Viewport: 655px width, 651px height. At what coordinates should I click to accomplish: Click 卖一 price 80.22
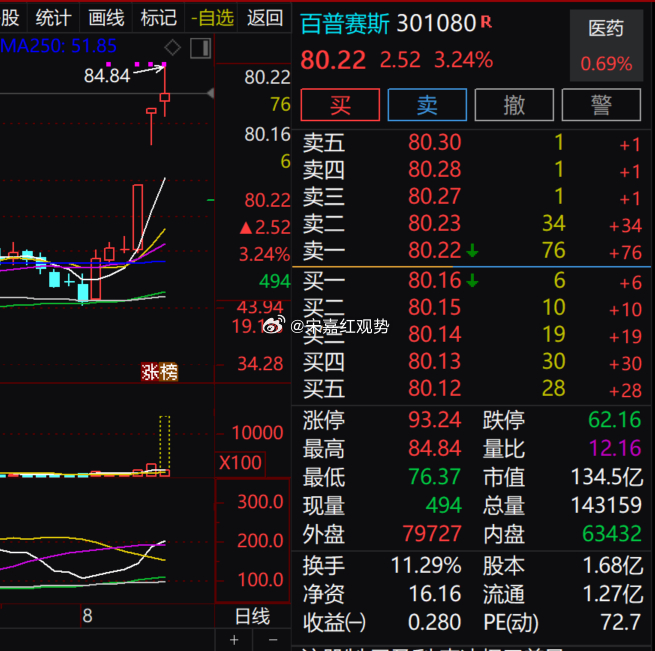[434, 251]
